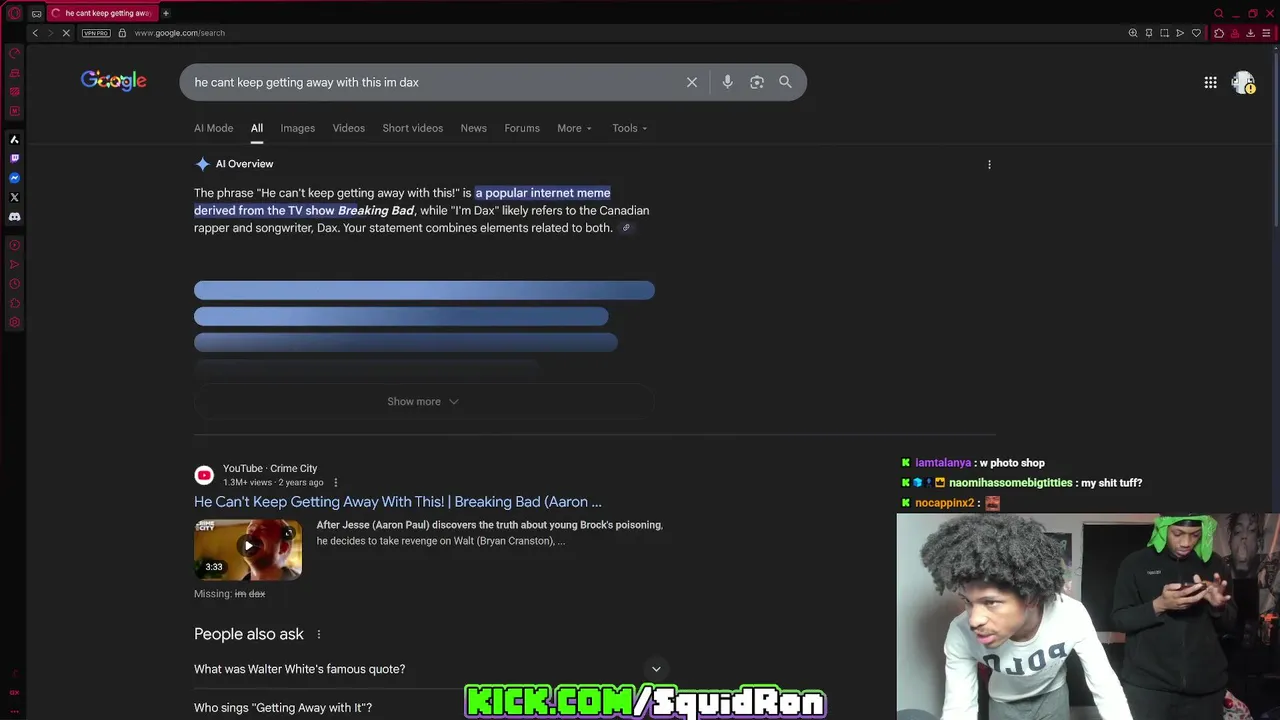
Task: Play the Breaking Bad video thumbnail
Action: coord(248,549)
